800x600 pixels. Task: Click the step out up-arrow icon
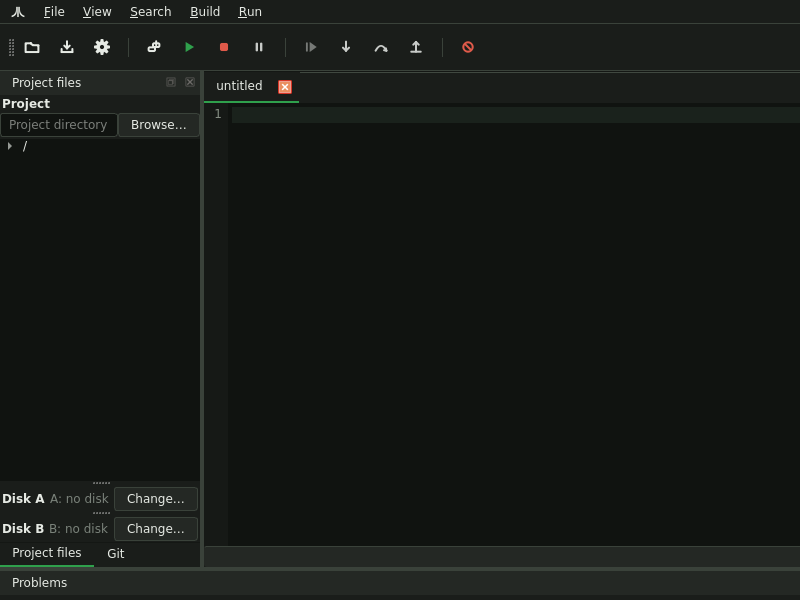[x=416, y=47]
